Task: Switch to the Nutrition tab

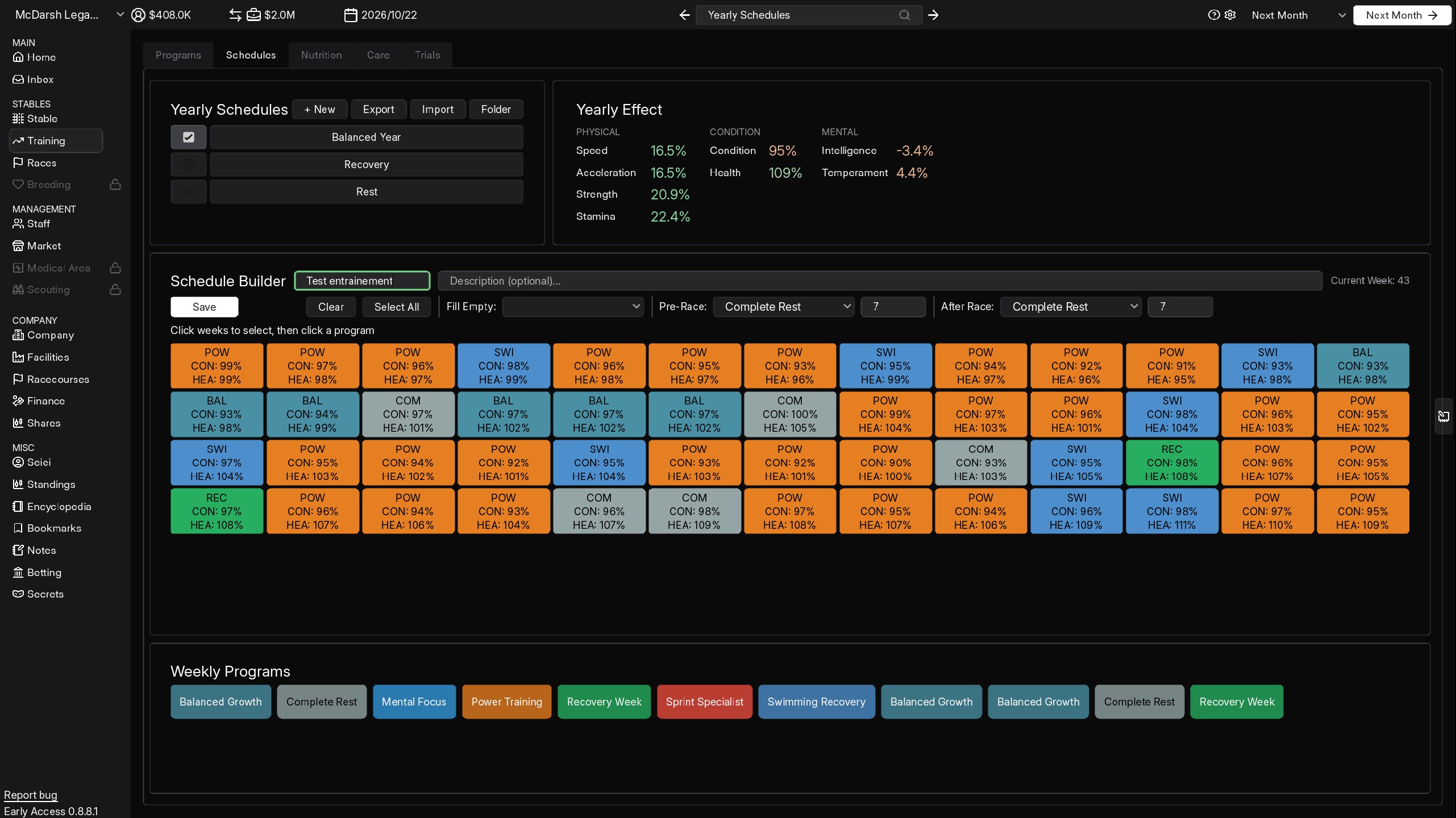Action: [321, 55]
